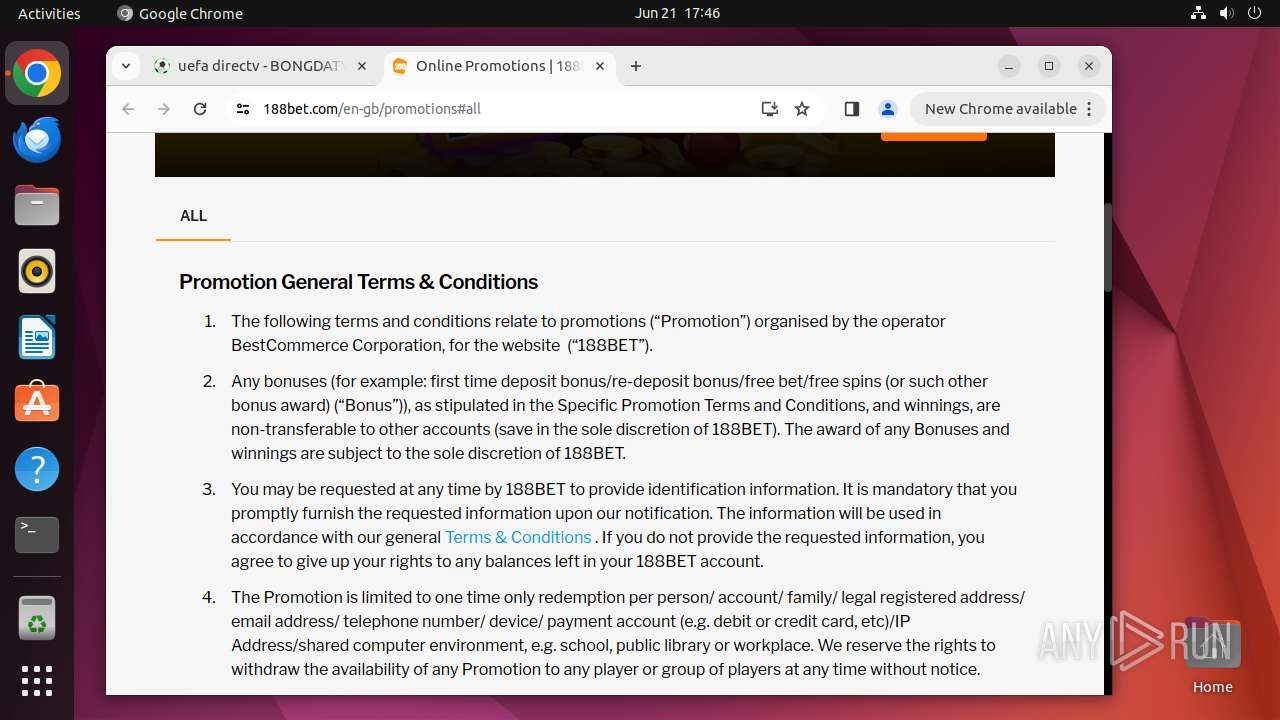Image resolution: width=1280 pixels, height=720 pixels.
Task: Go forward in Chrome
Action: point(164,109)
